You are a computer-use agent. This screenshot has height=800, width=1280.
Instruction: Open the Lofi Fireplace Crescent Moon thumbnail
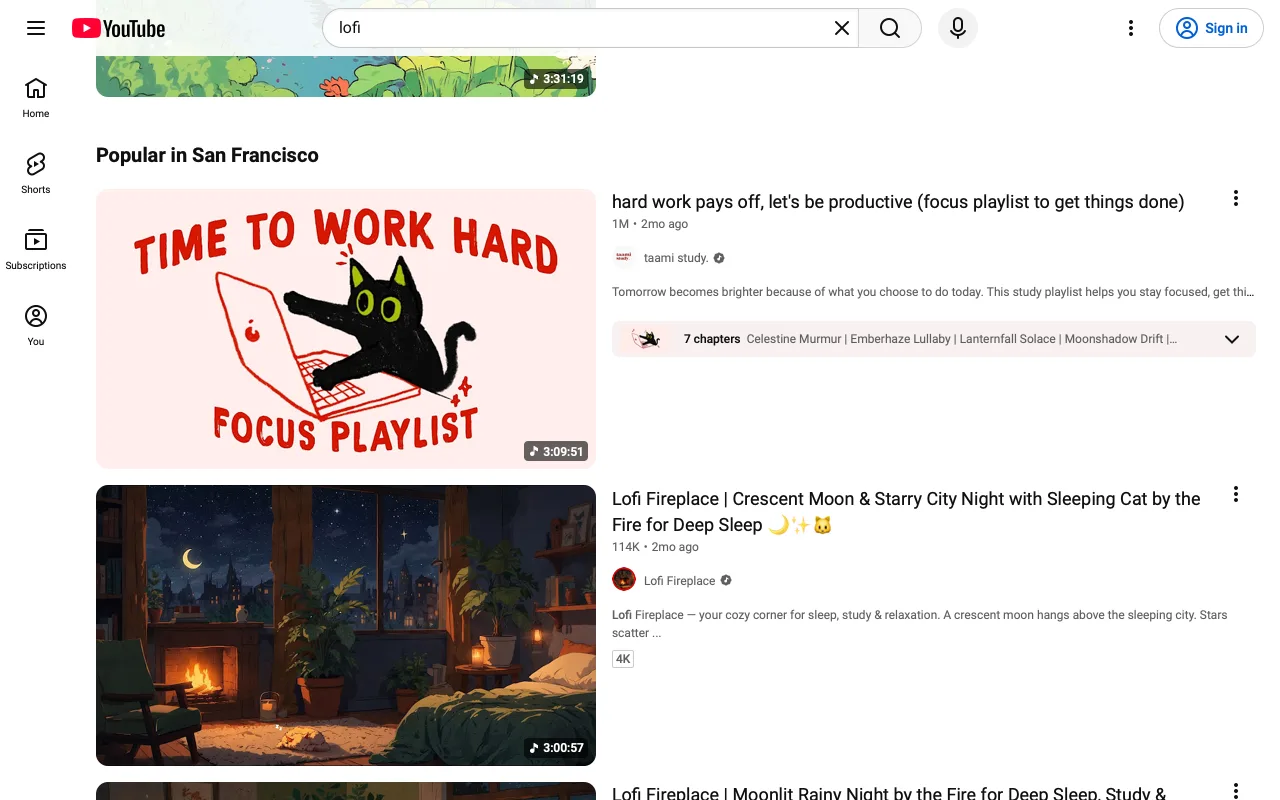click(x=346, y=625)
